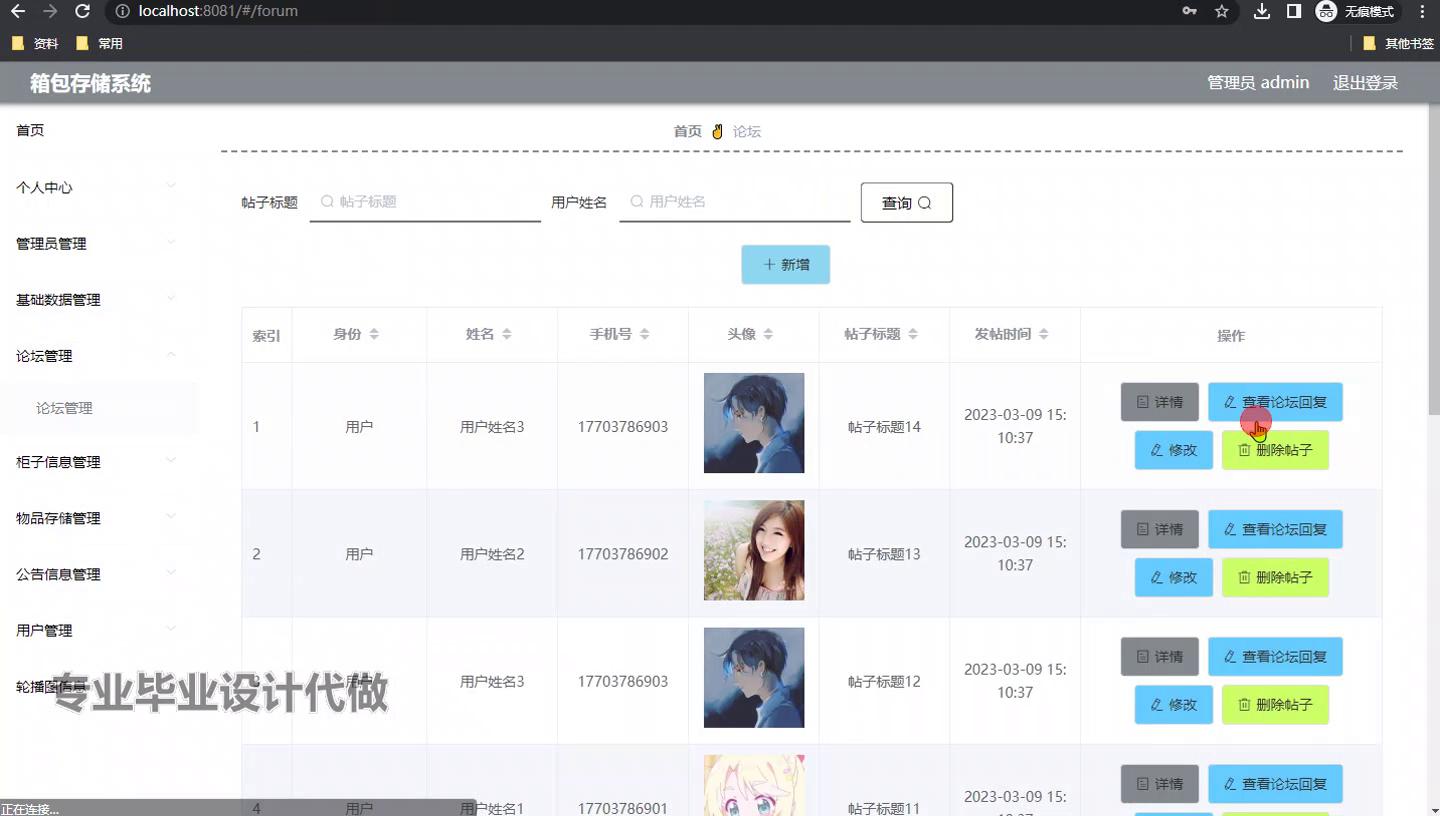This screenshot has height=816, width=1440.
Task: Click 退出登录 to log out
Action: [1365, 83]
